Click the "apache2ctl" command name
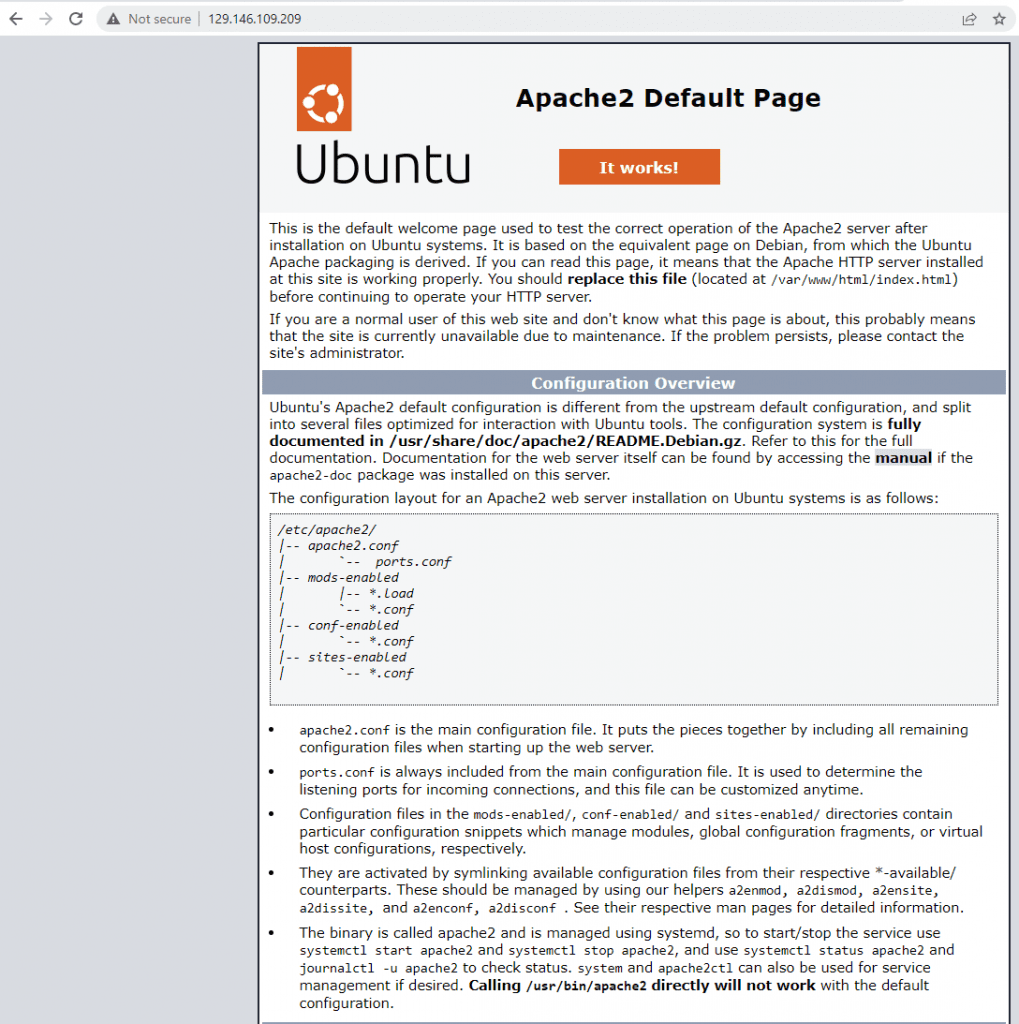1019x1024 pixels. pos(696,968)
